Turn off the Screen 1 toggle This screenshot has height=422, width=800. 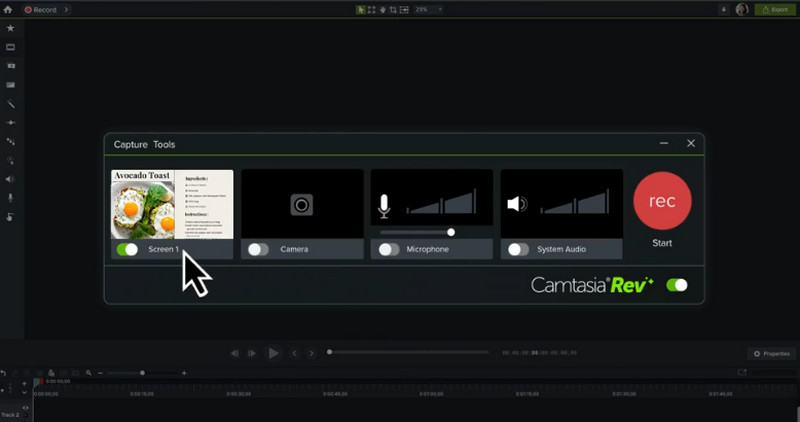click(x=127, y=249)
